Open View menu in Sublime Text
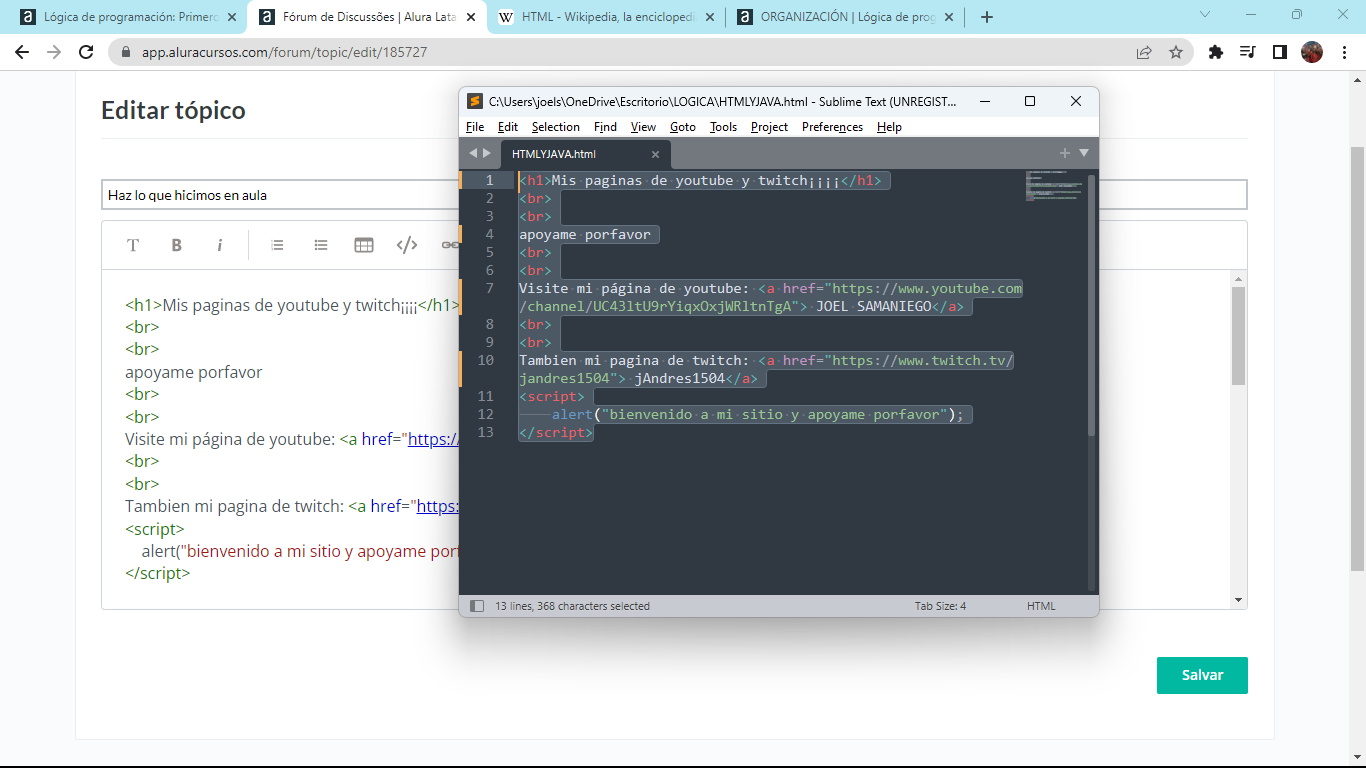 tap(643, 127)
